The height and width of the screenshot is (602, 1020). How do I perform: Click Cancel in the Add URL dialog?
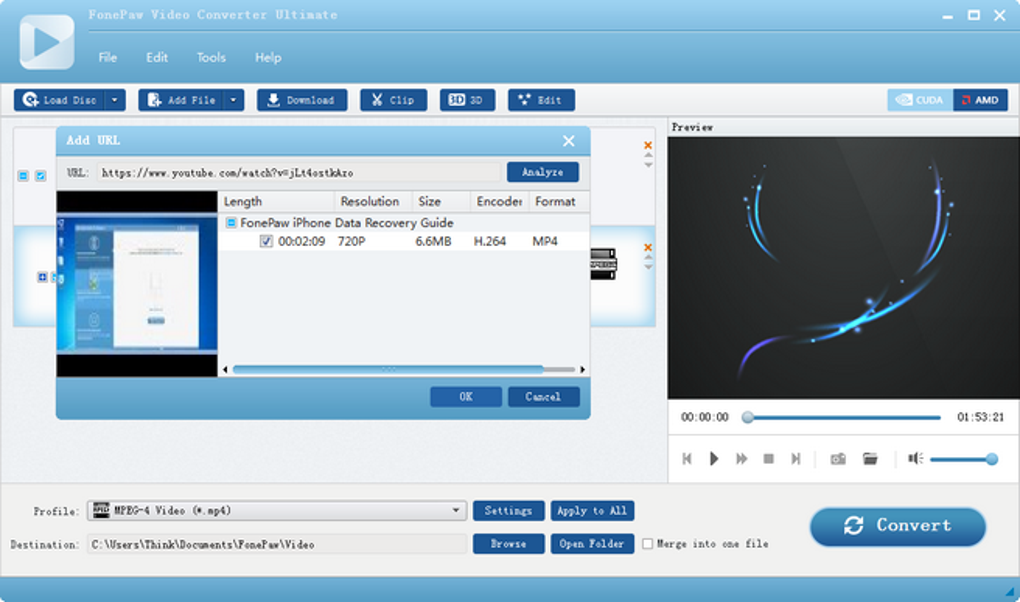click(x=543, y=396)
